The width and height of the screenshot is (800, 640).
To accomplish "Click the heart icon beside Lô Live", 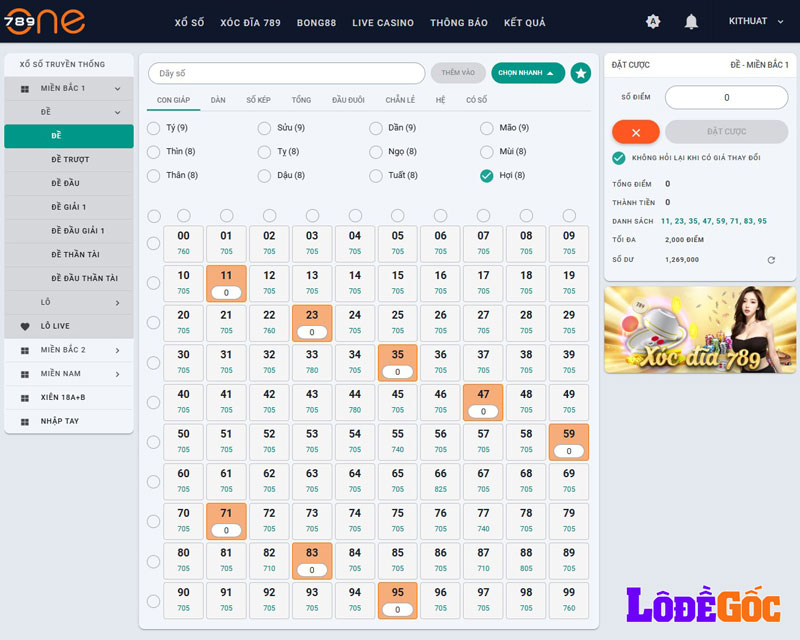I will pyautogui.click(x=25, y=326).
